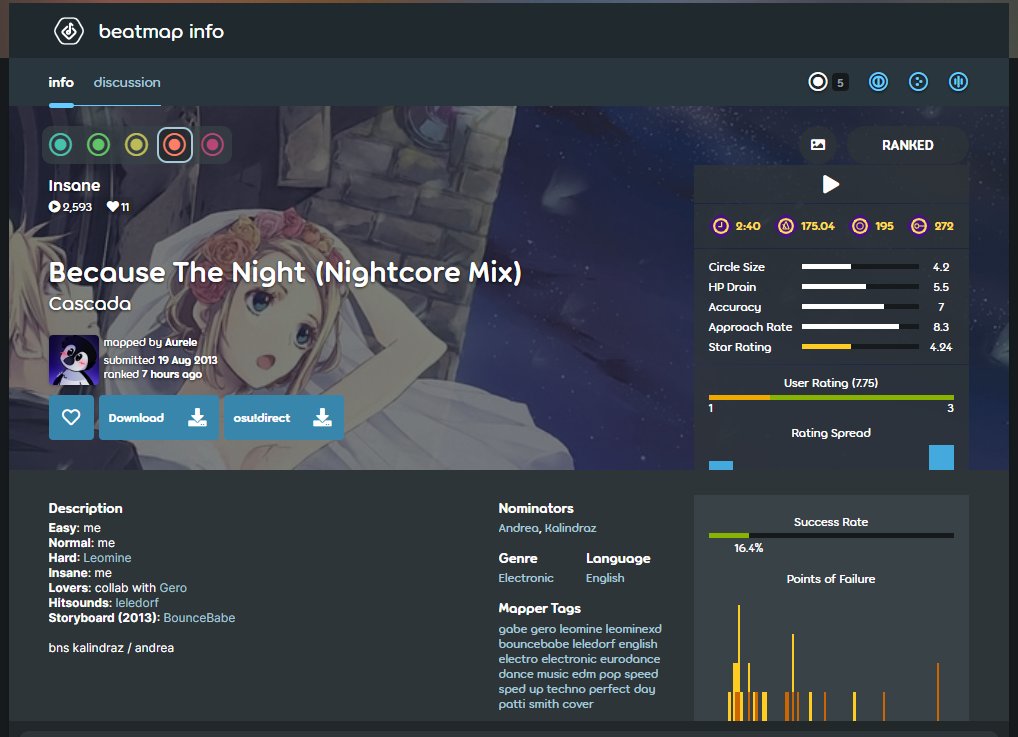Click the 'gabe' mapper tag
The width and height of the screenshot is (1018, 737).
tap(513, 629)
